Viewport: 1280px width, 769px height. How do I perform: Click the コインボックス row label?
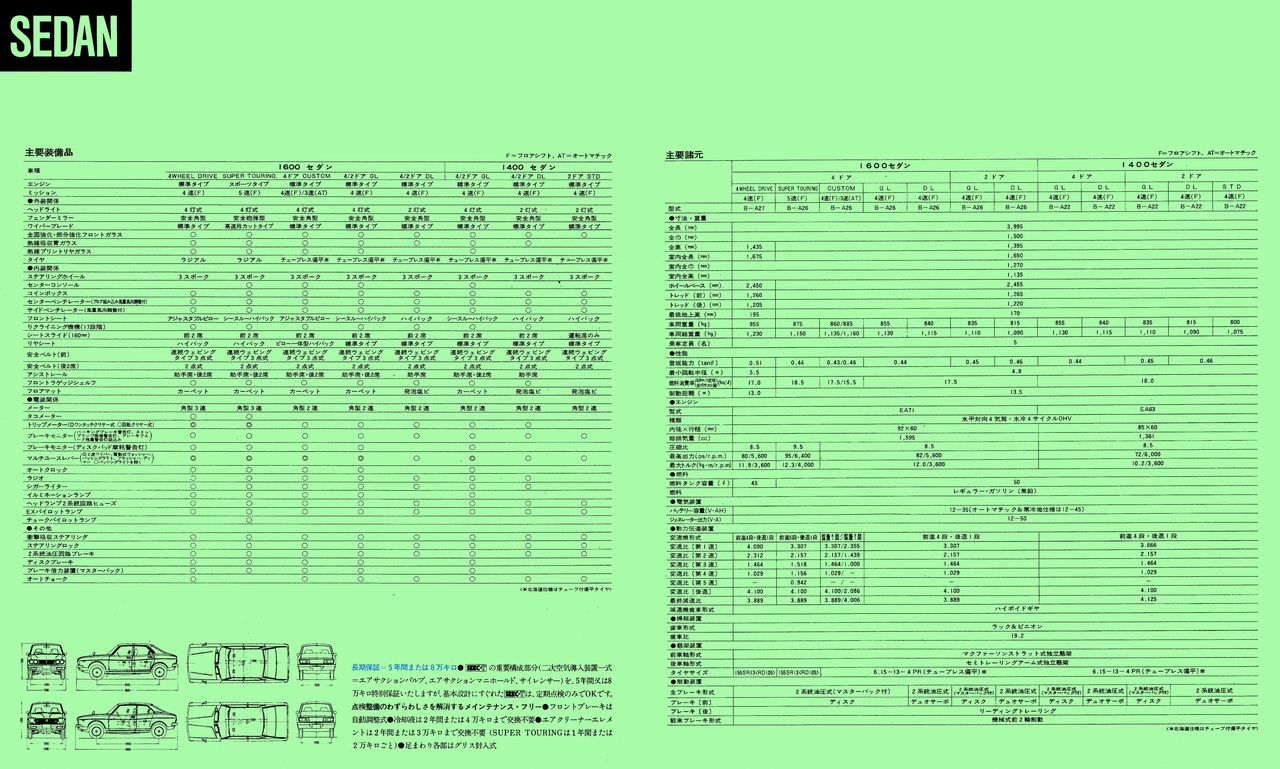46,292
